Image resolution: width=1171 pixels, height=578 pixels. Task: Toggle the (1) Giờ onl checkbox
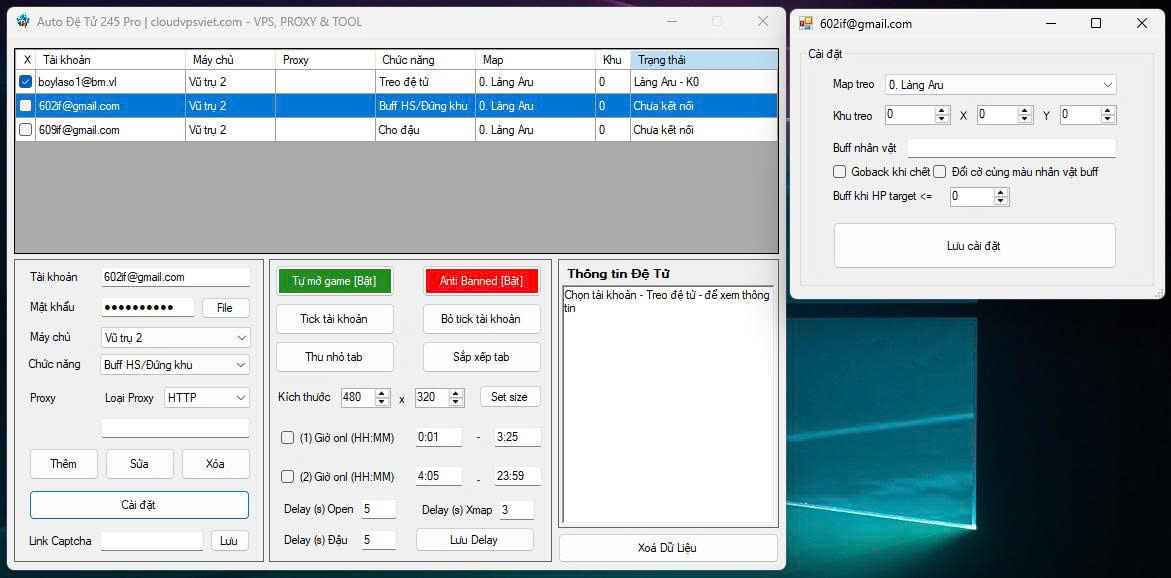288,437
